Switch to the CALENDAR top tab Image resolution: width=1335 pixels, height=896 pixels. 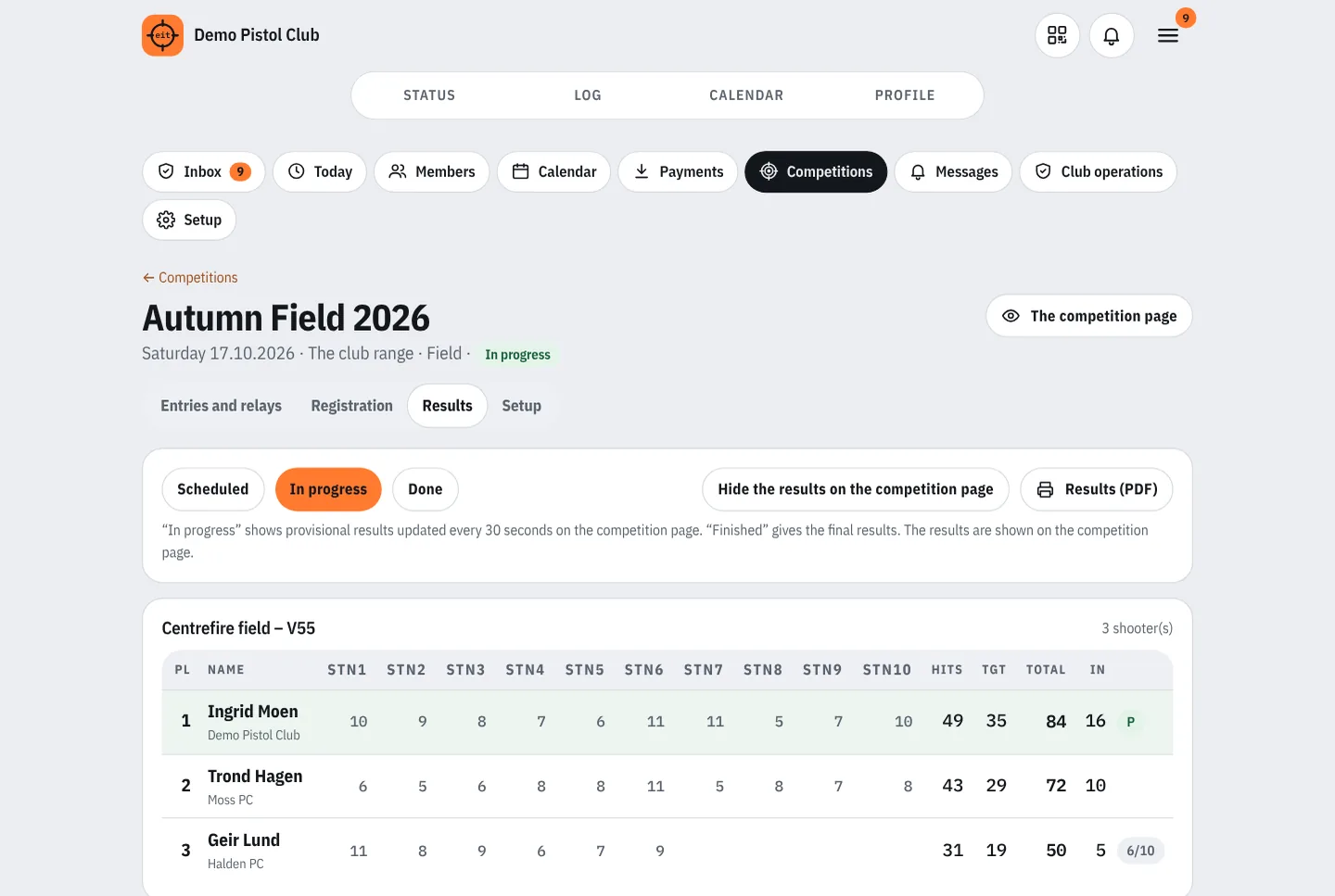click(x=746, y=95)
